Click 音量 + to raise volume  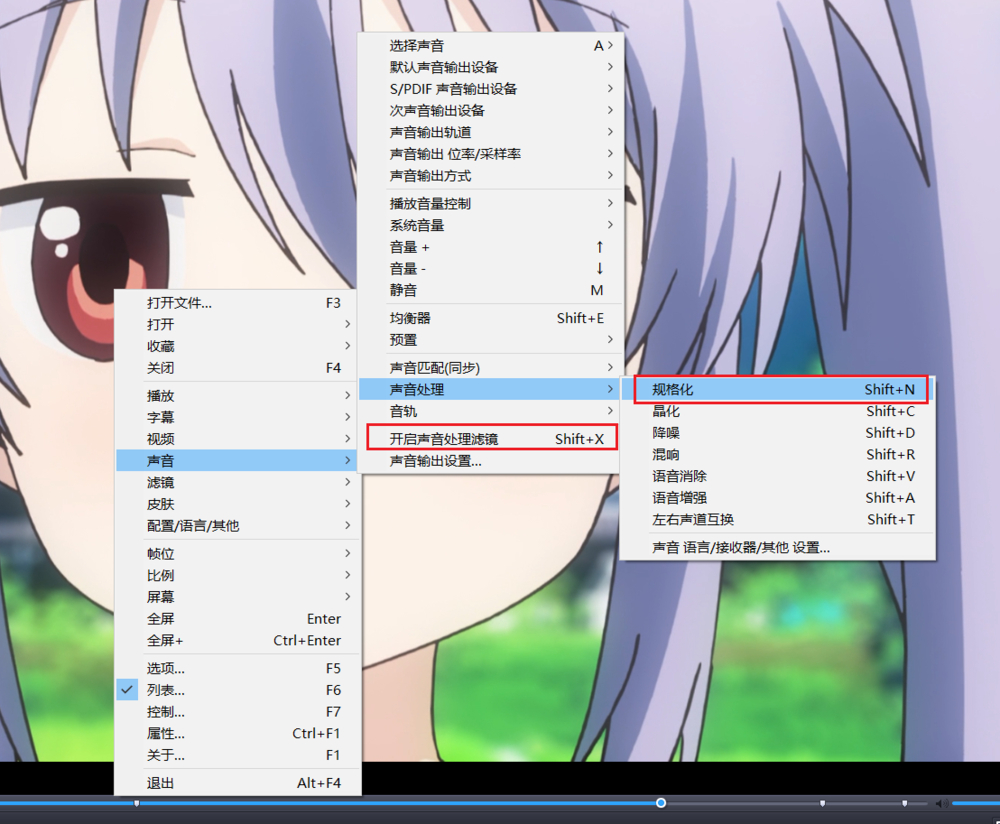pos(490,247)
